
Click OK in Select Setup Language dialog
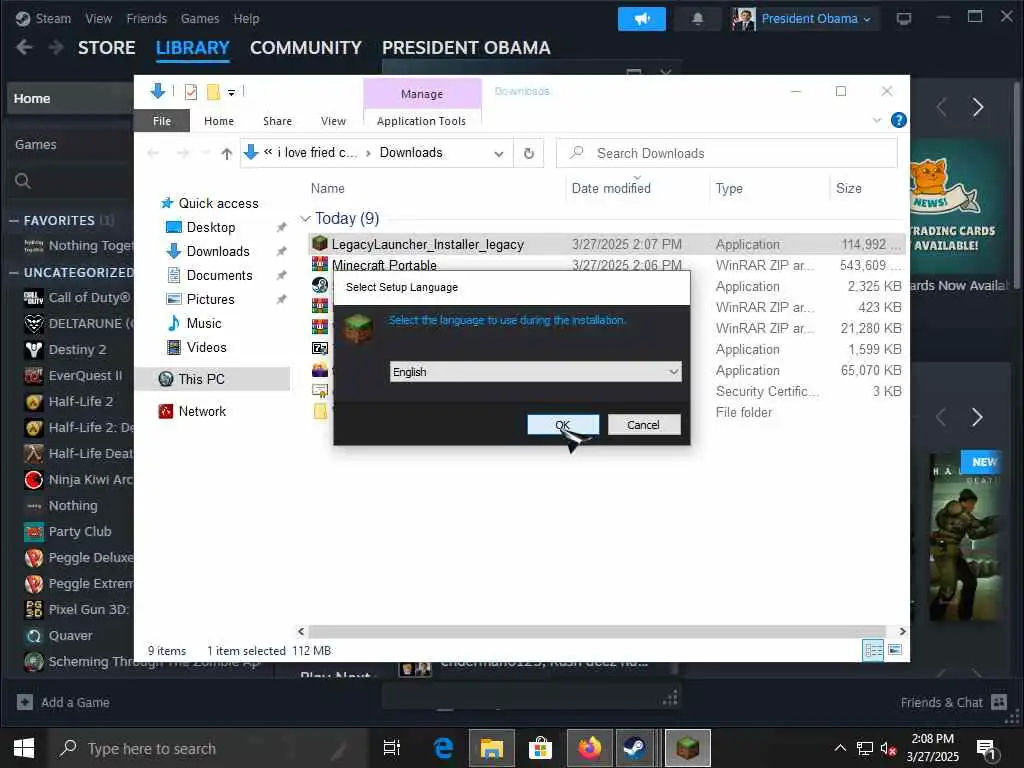tap(563, 424)
